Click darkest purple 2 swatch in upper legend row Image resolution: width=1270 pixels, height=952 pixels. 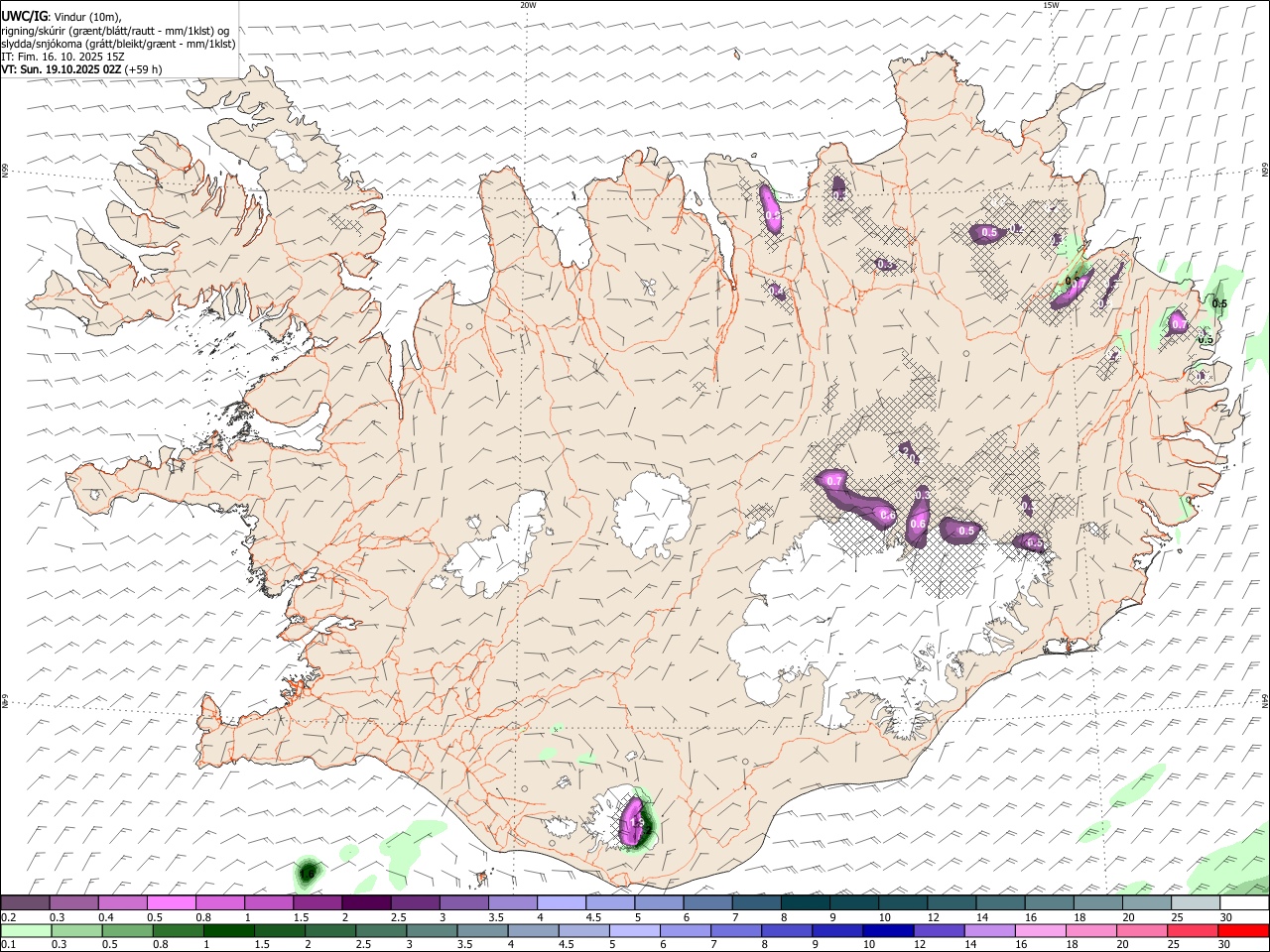(365, 902)
